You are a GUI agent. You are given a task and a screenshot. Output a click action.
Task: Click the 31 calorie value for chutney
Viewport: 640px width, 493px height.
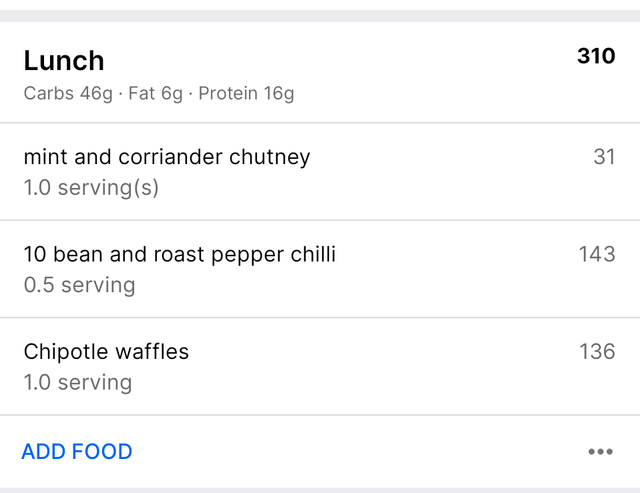tap(604, 157)
